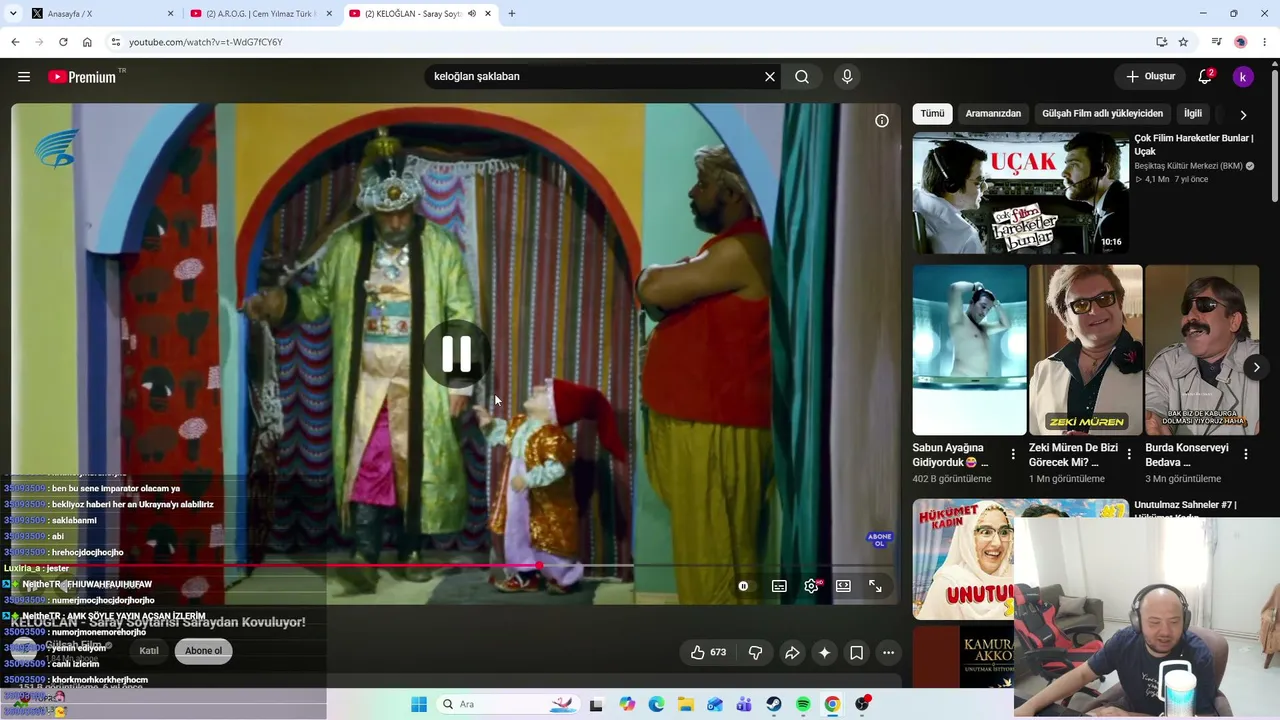This screenshot has height=720, width=1280.
Task: Clear the search query with the X
Action: pos(770,77)
